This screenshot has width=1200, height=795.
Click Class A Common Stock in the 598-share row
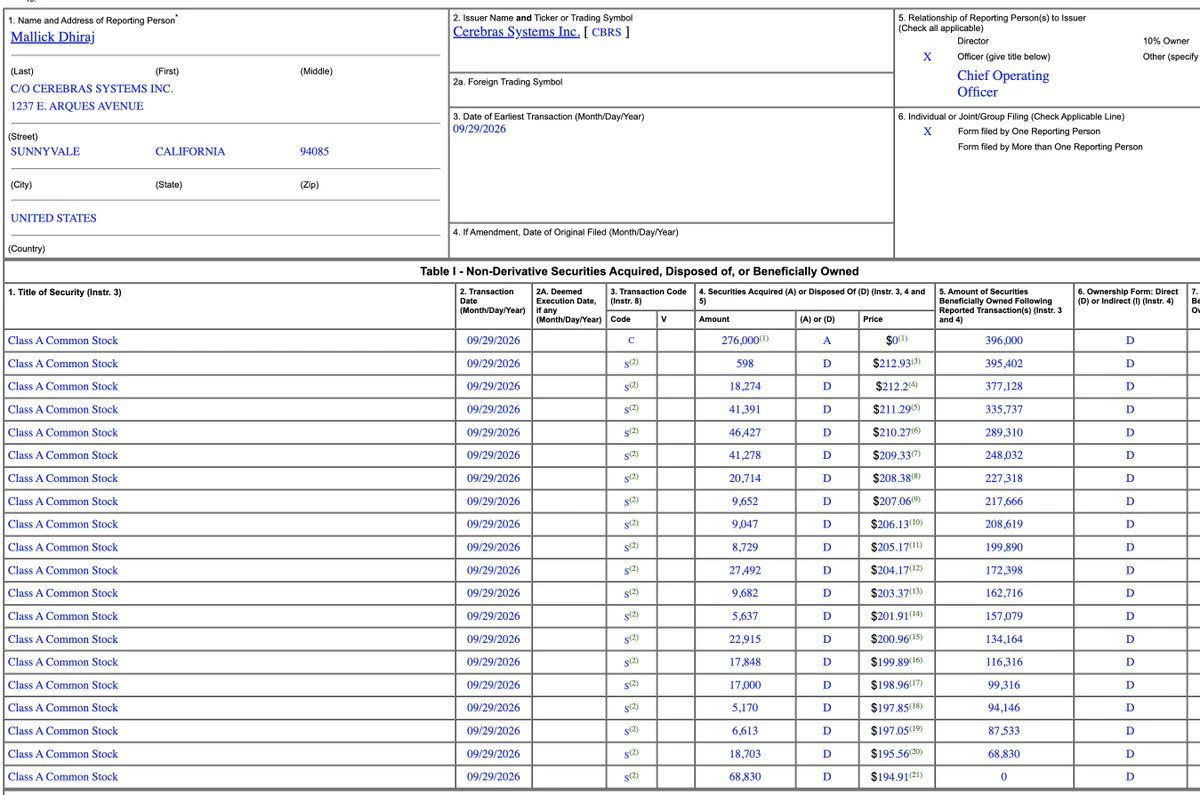(63, 363)
